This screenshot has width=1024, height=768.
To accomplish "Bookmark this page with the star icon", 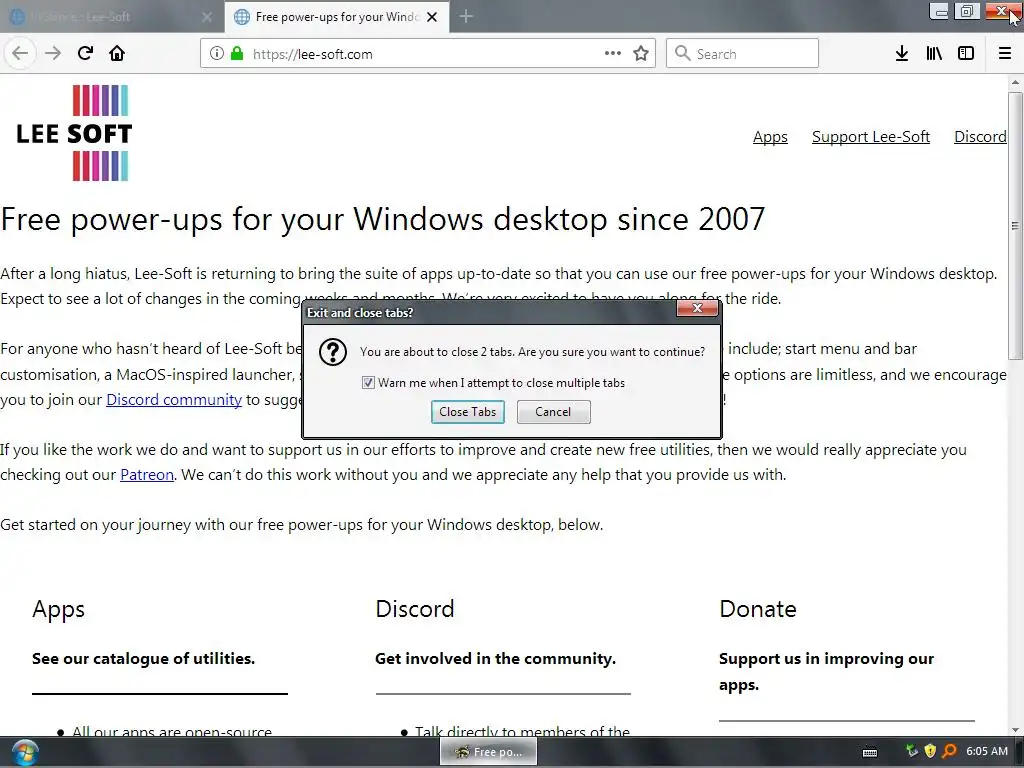I will (641, 54).
